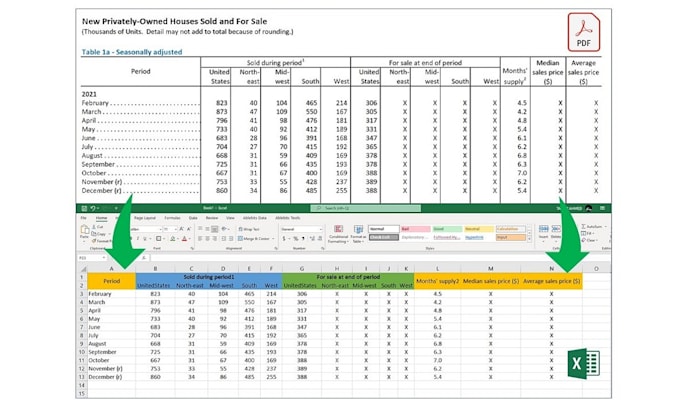Click the Save icon in Excel title bar
Screen dimensions: 680x407
pos(84,208)
